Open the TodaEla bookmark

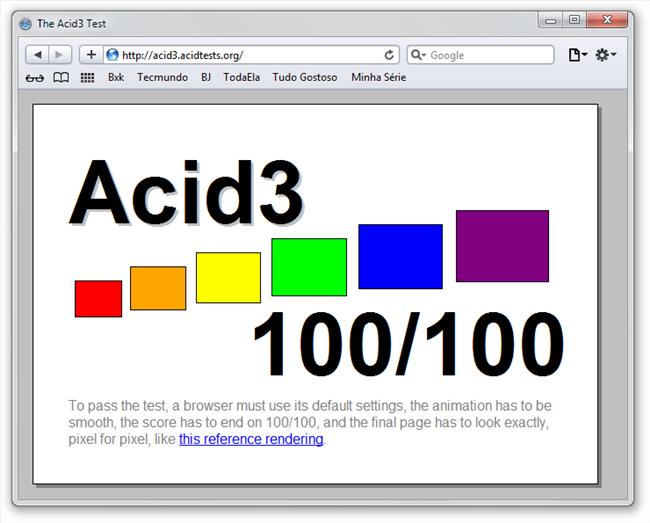[242, 77]
